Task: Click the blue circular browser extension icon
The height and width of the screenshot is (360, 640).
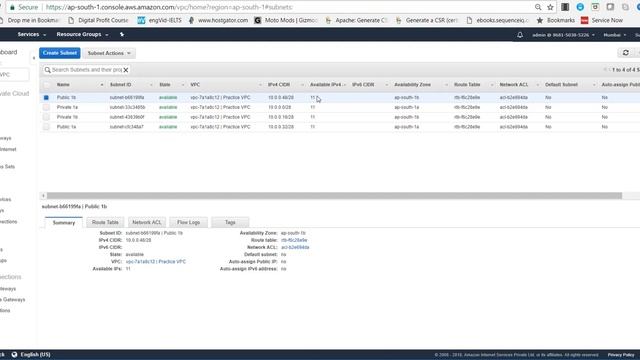Action: click(580, 7)
